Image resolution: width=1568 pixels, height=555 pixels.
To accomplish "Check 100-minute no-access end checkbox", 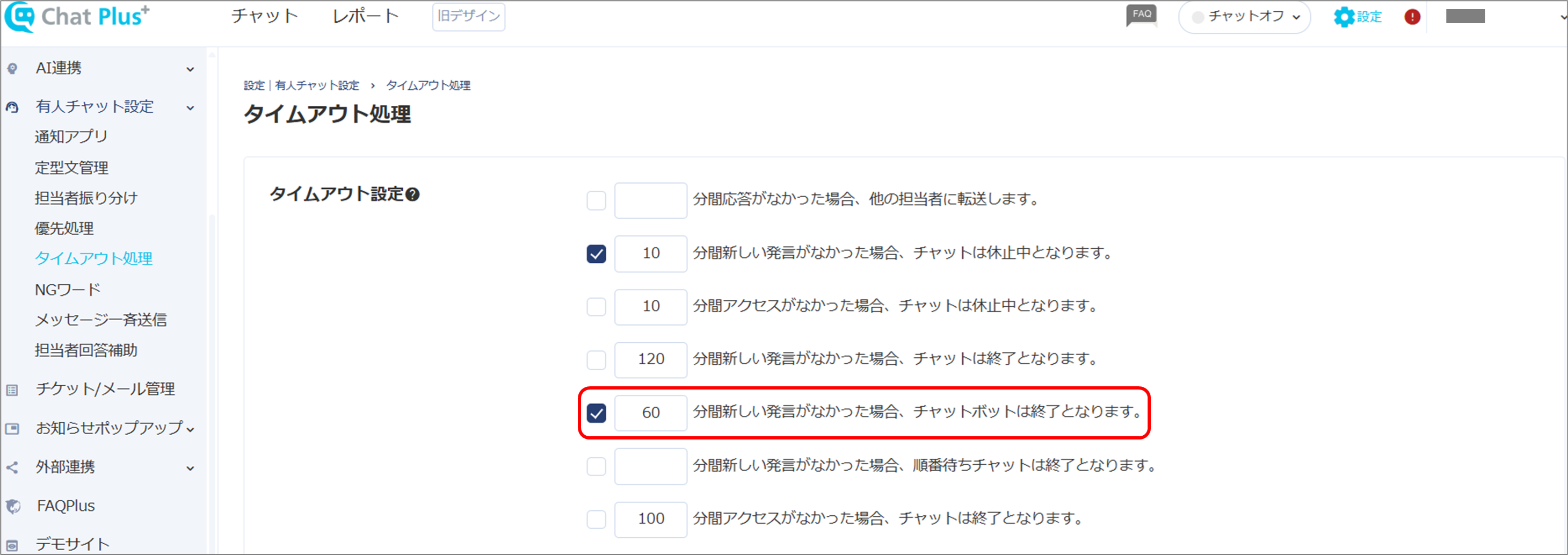I will pos(596,519).
